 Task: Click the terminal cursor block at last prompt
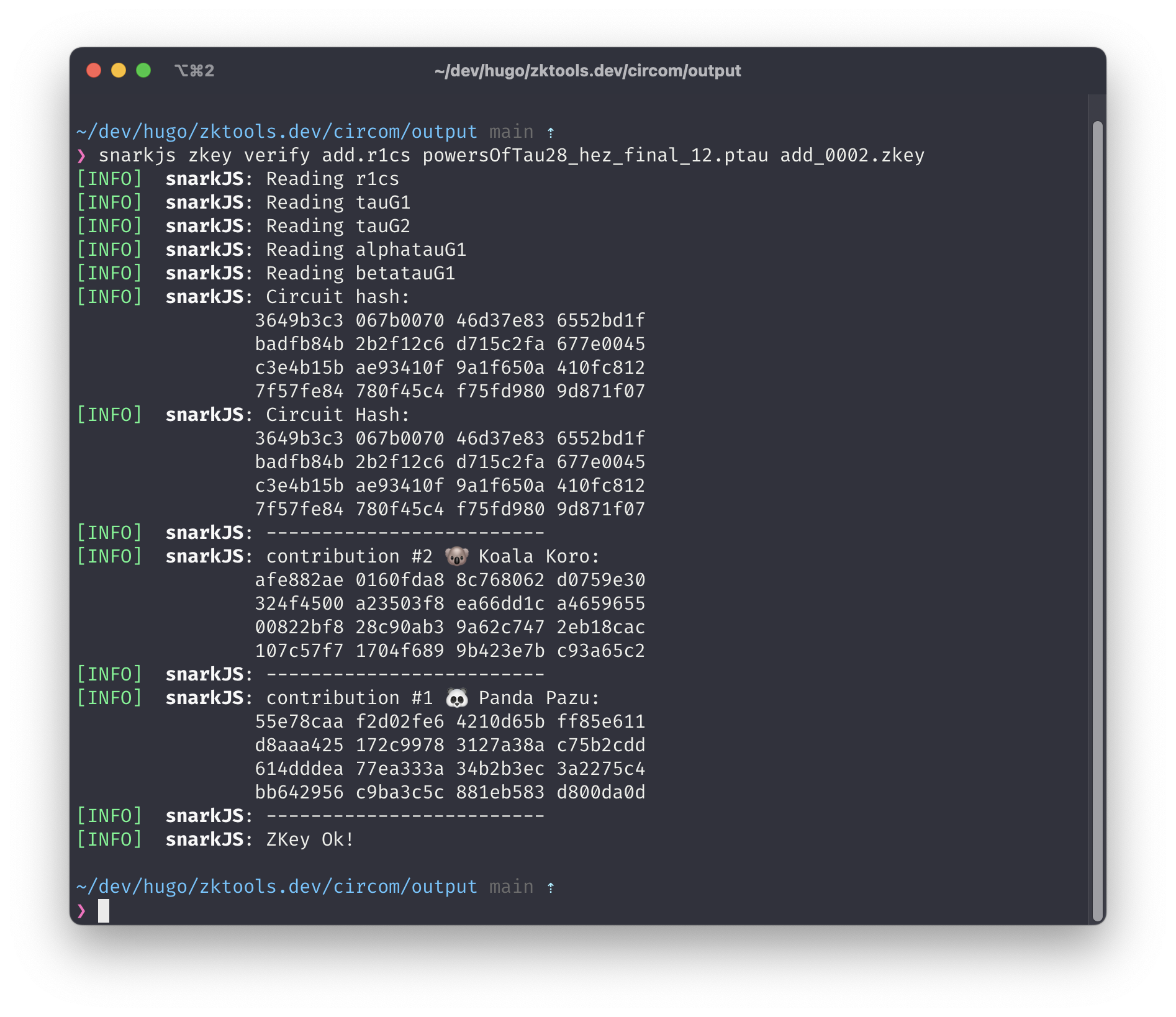click(x=104, y=911)
